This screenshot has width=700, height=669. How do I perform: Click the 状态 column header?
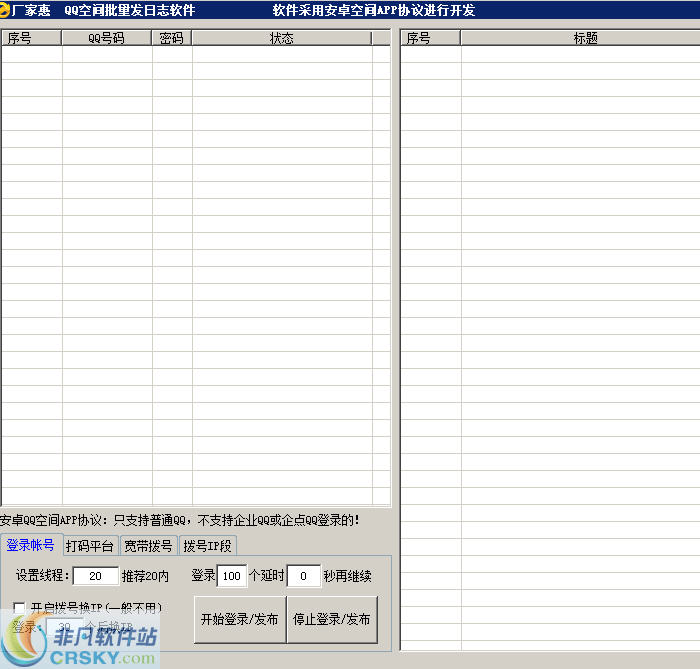(282, 38)
